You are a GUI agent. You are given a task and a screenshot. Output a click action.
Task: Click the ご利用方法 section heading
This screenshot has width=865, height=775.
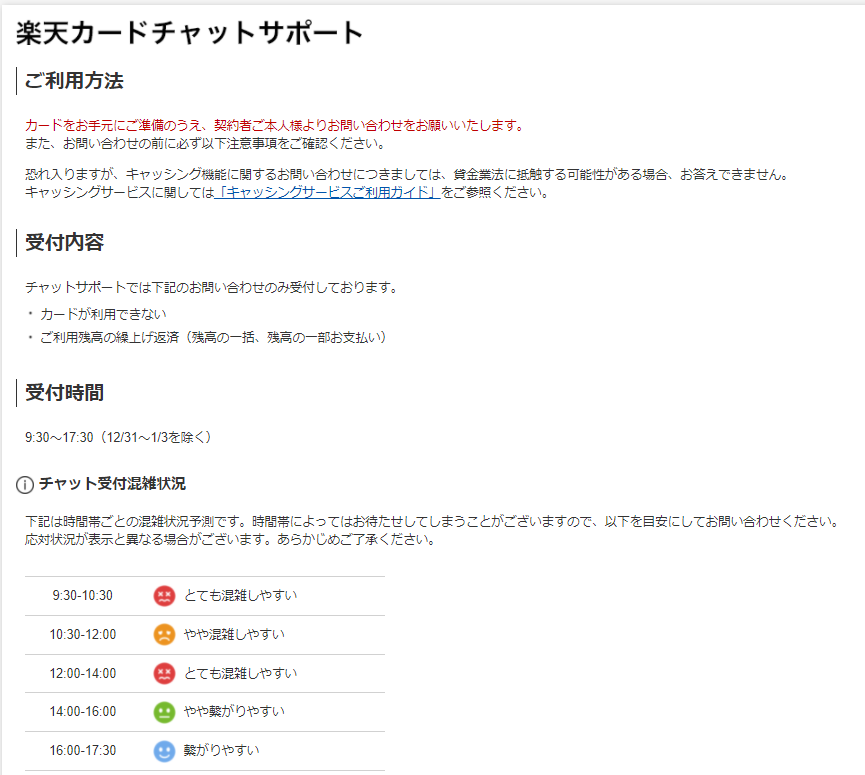(x=74, y=81)
